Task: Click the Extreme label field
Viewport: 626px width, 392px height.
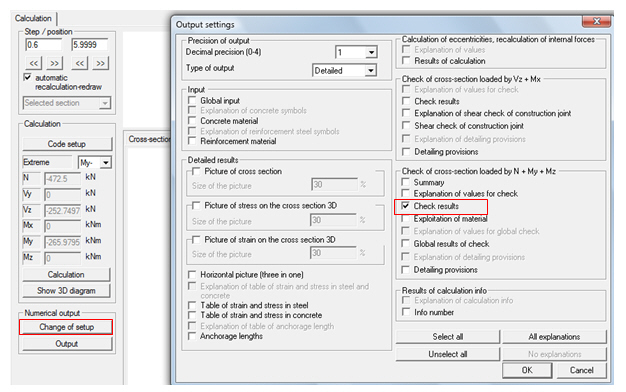Action: coord(48,162)
